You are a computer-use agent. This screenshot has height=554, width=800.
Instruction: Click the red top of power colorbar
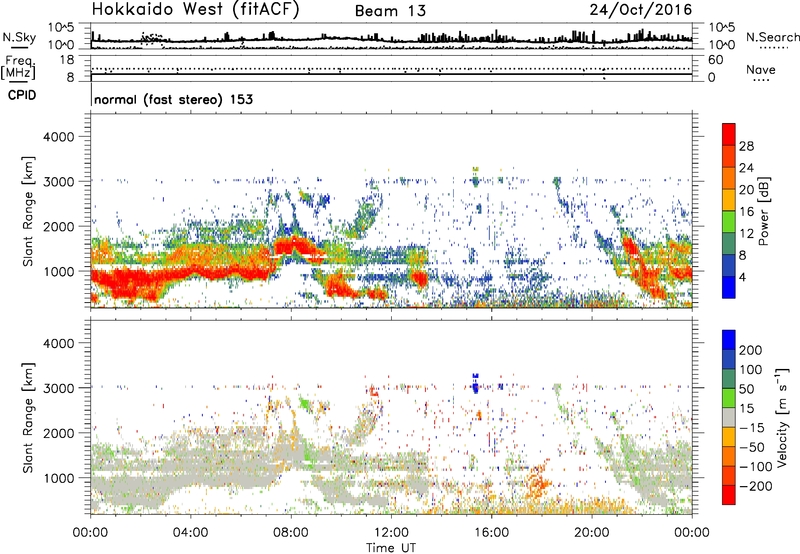point(729,134)
